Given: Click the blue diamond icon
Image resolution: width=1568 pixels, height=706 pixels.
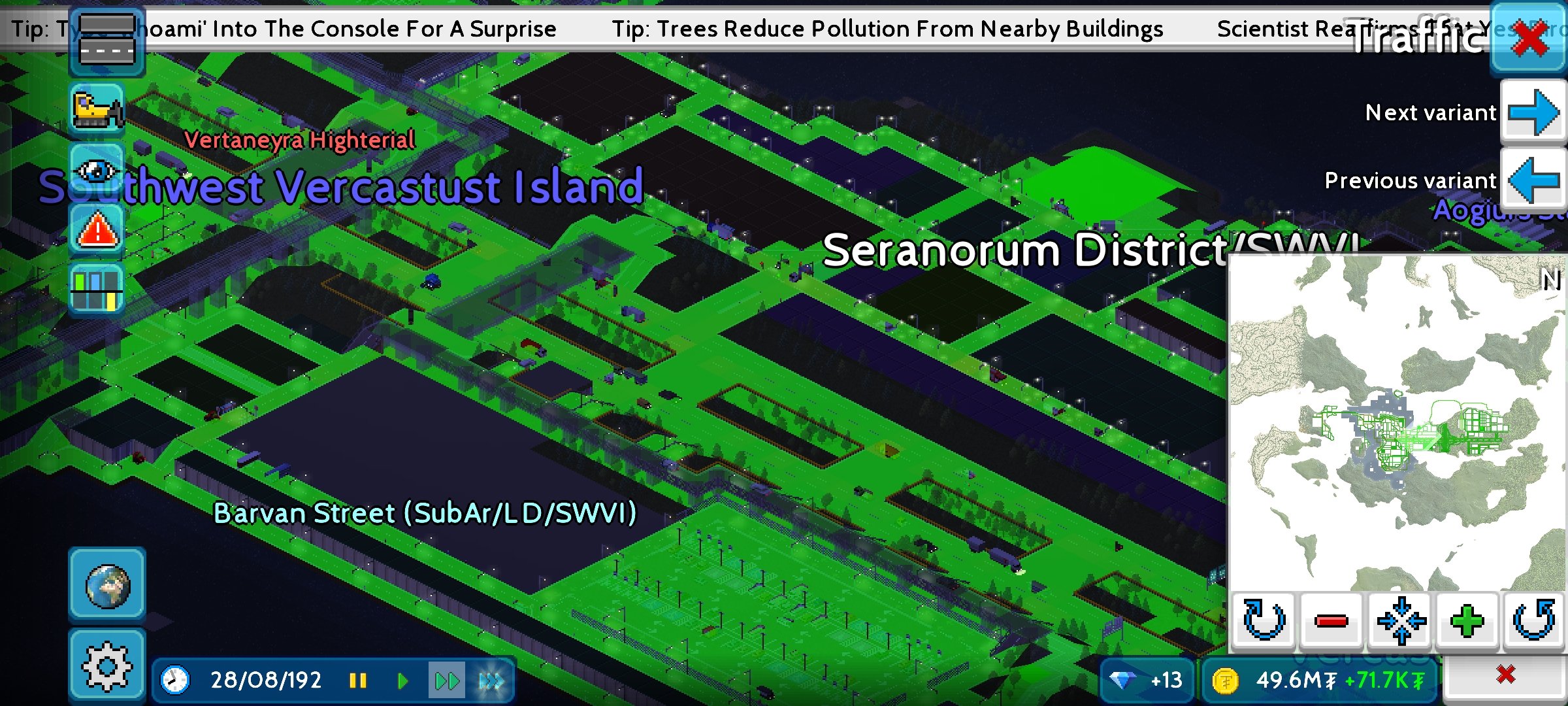Looking at the screenshot, I should coord(1122,681).
